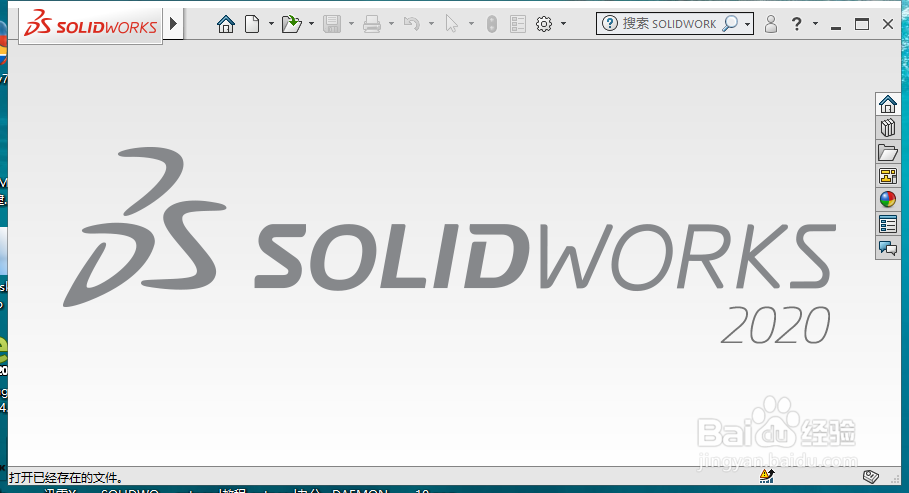Click into the 搜索 SOLIDWORKS search field
This screenshot has width=909, height=493.
pyautogui.click(x=670, y=24)
